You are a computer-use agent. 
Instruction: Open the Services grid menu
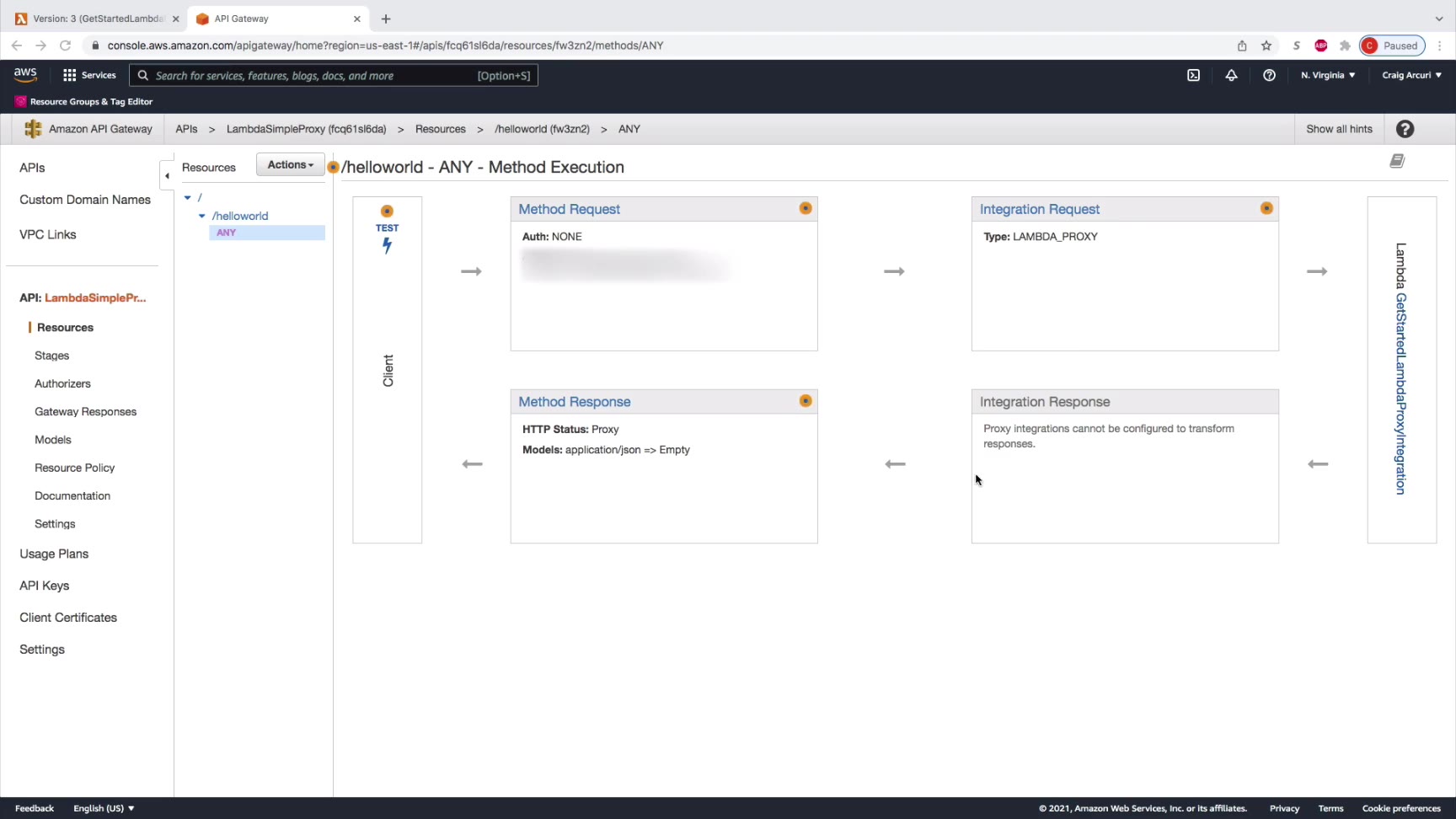pos(89,75)
